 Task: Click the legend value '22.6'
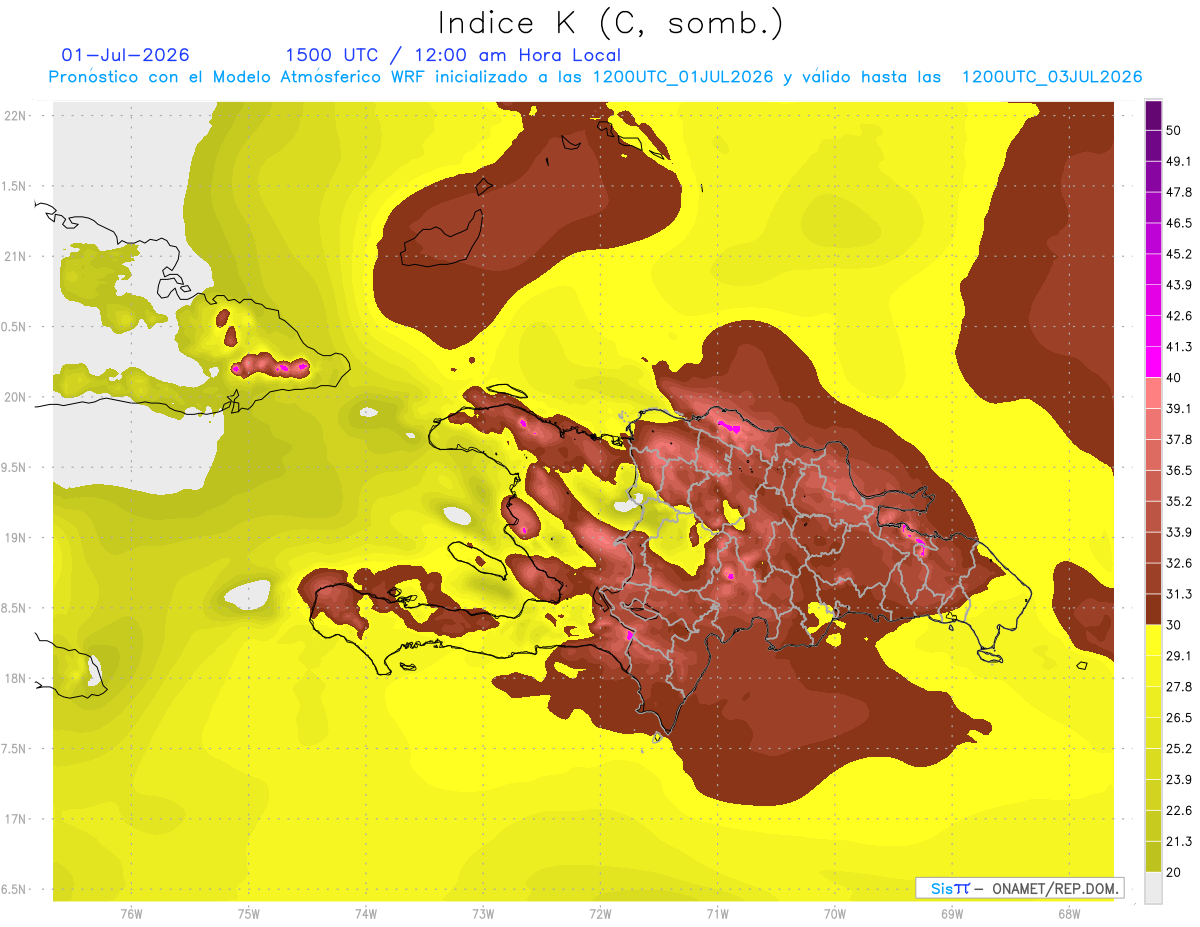[1179, 810]
